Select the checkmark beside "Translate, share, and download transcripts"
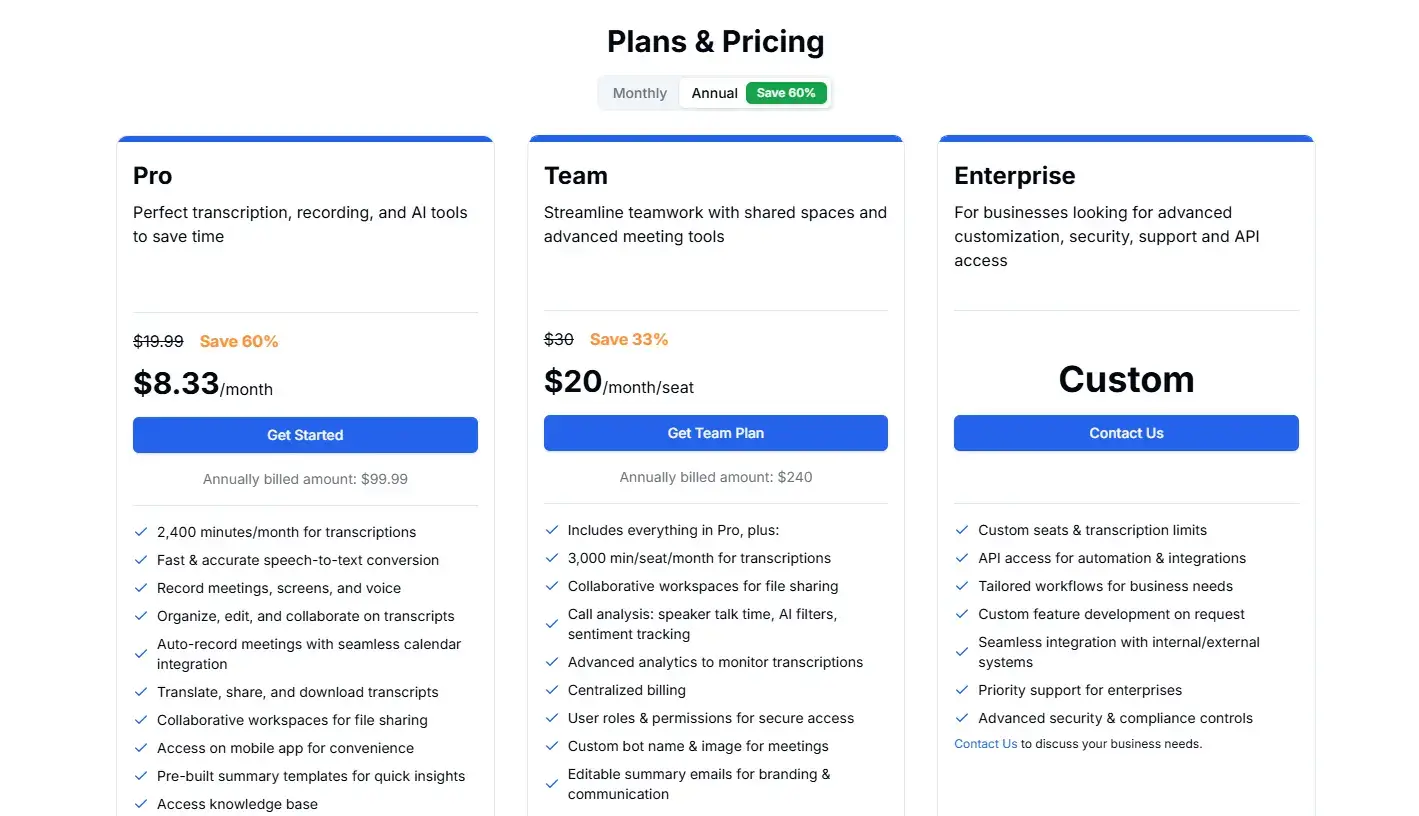The width and height of the screenshot is (1419, 816). (140, 691)
